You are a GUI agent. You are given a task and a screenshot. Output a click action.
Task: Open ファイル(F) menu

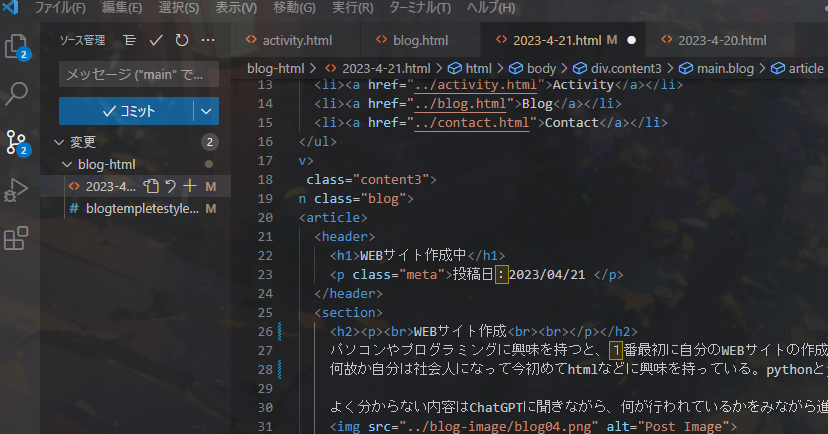[60, 7]
